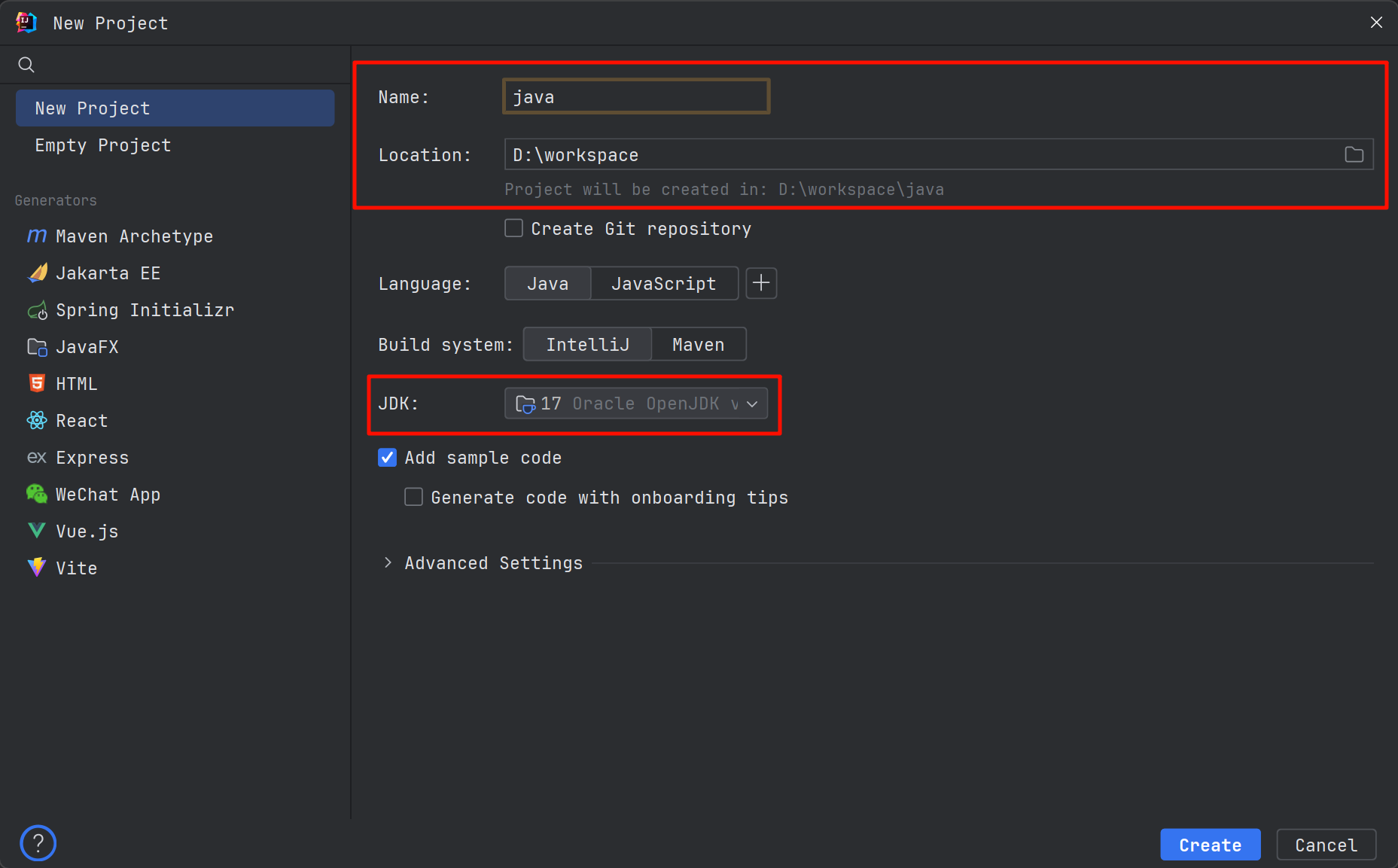Select Java language option
The image size is (1398, 868).
coord(548,284)
